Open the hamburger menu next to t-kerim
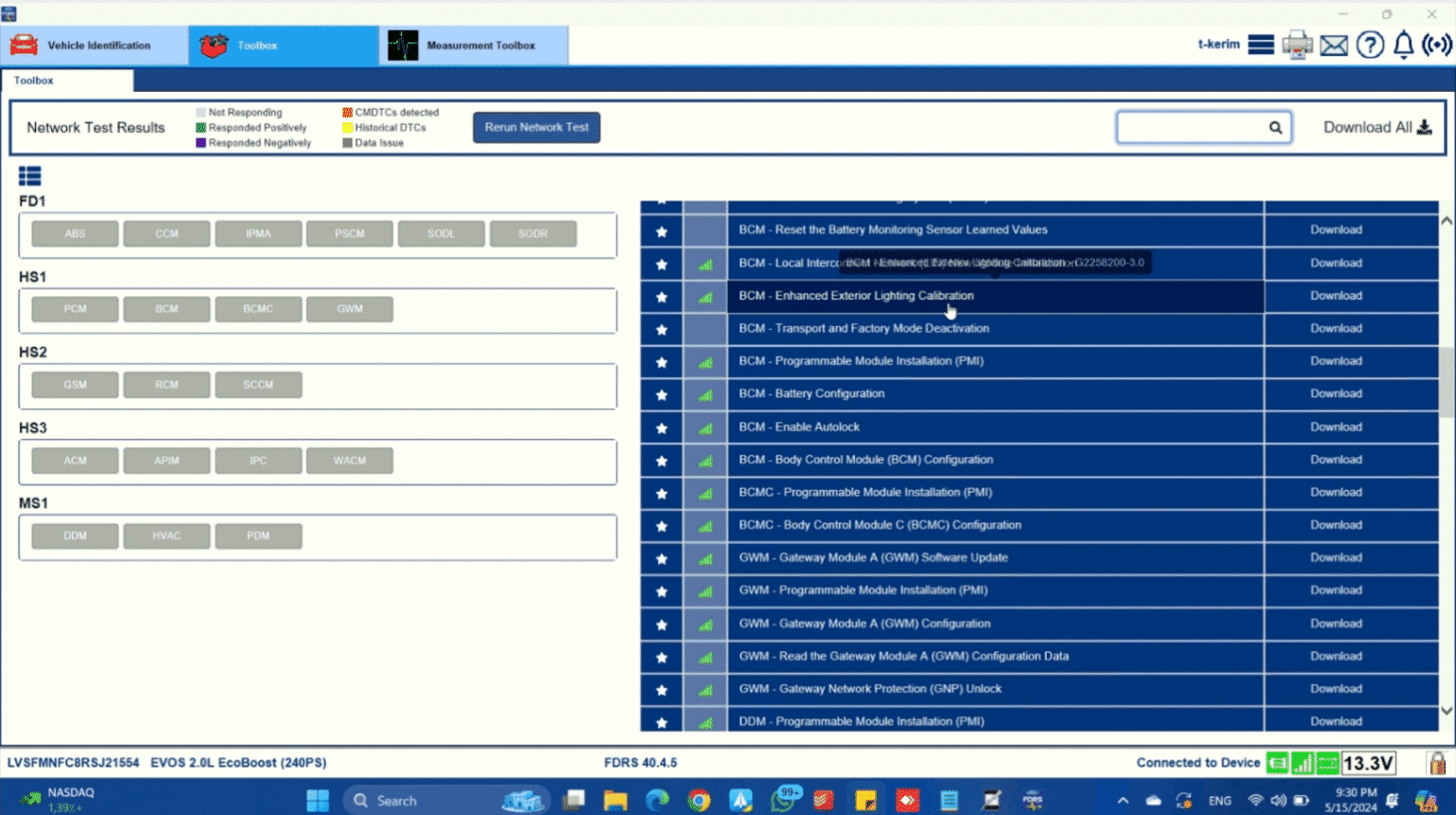The height and width of the screenshot is (815, 1456). coord(1260,45)
